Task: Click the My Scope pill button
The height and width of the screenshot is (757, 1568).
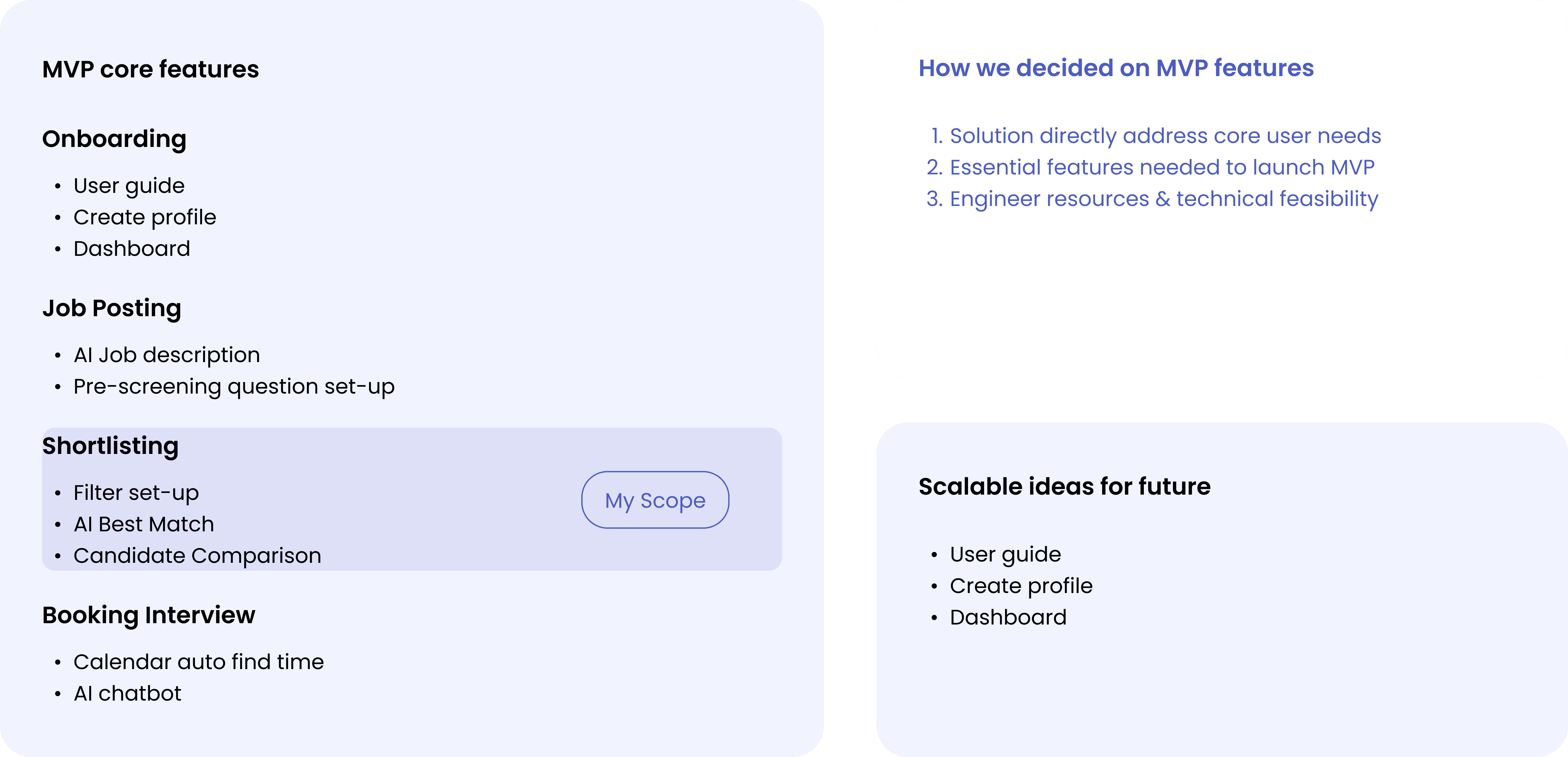Action: 655,500
